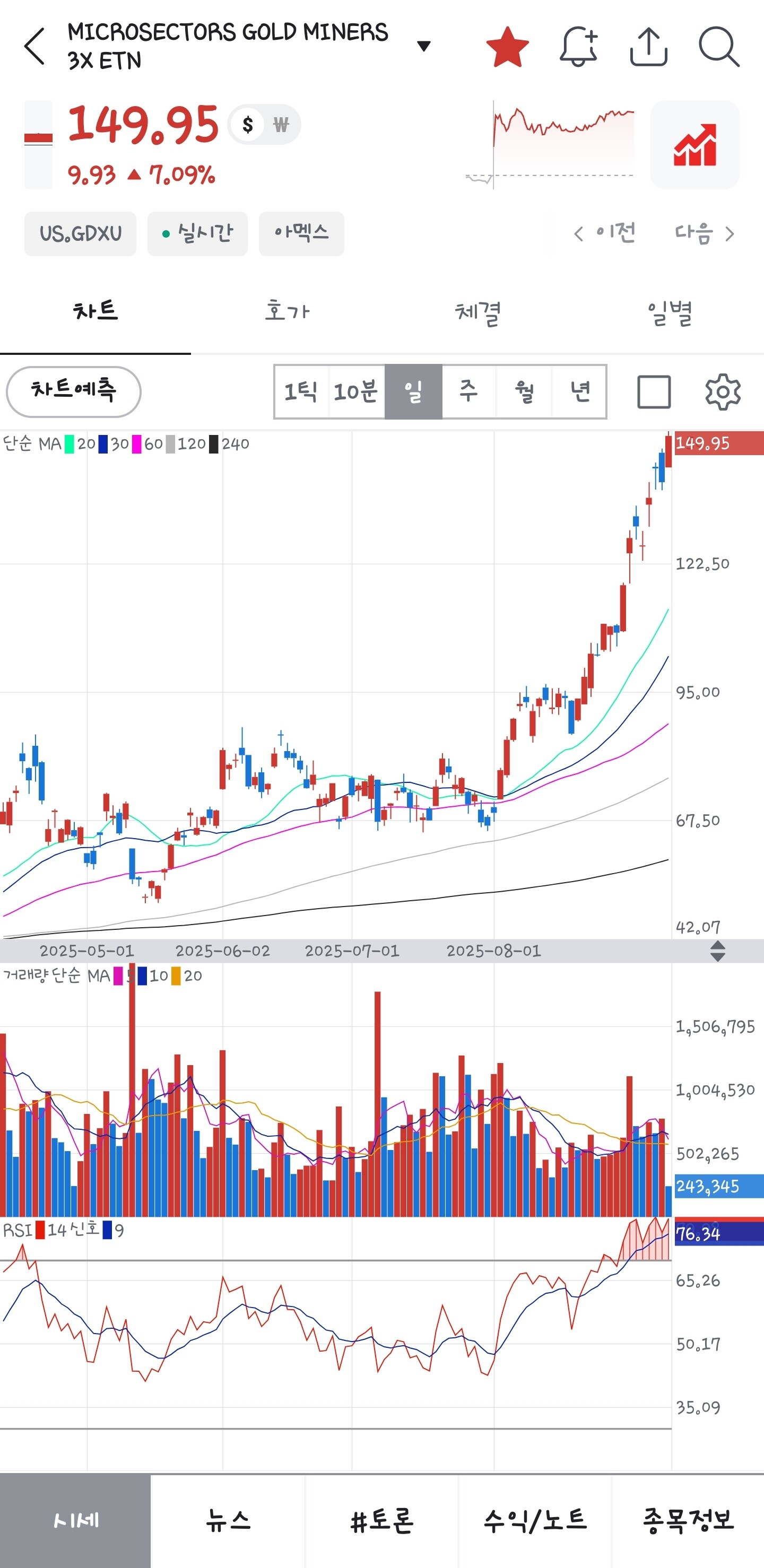Tap the 아멕스 exchange tag
764x1568 pixels.
click(x=301, y=234)
